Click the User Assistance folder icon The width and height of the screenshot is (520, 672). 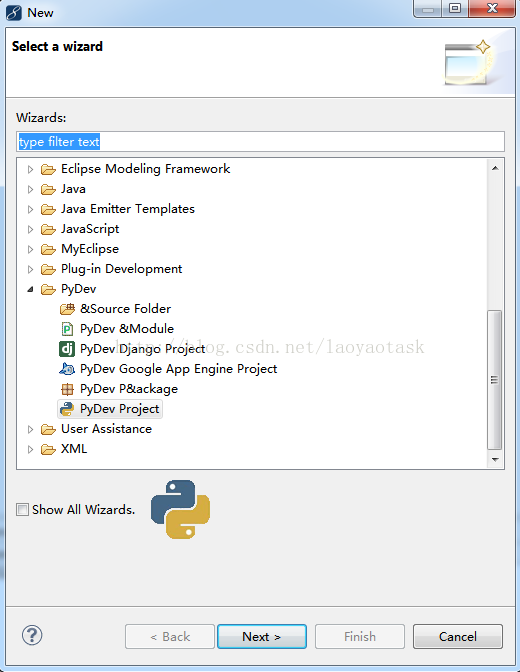coord(48,429)
